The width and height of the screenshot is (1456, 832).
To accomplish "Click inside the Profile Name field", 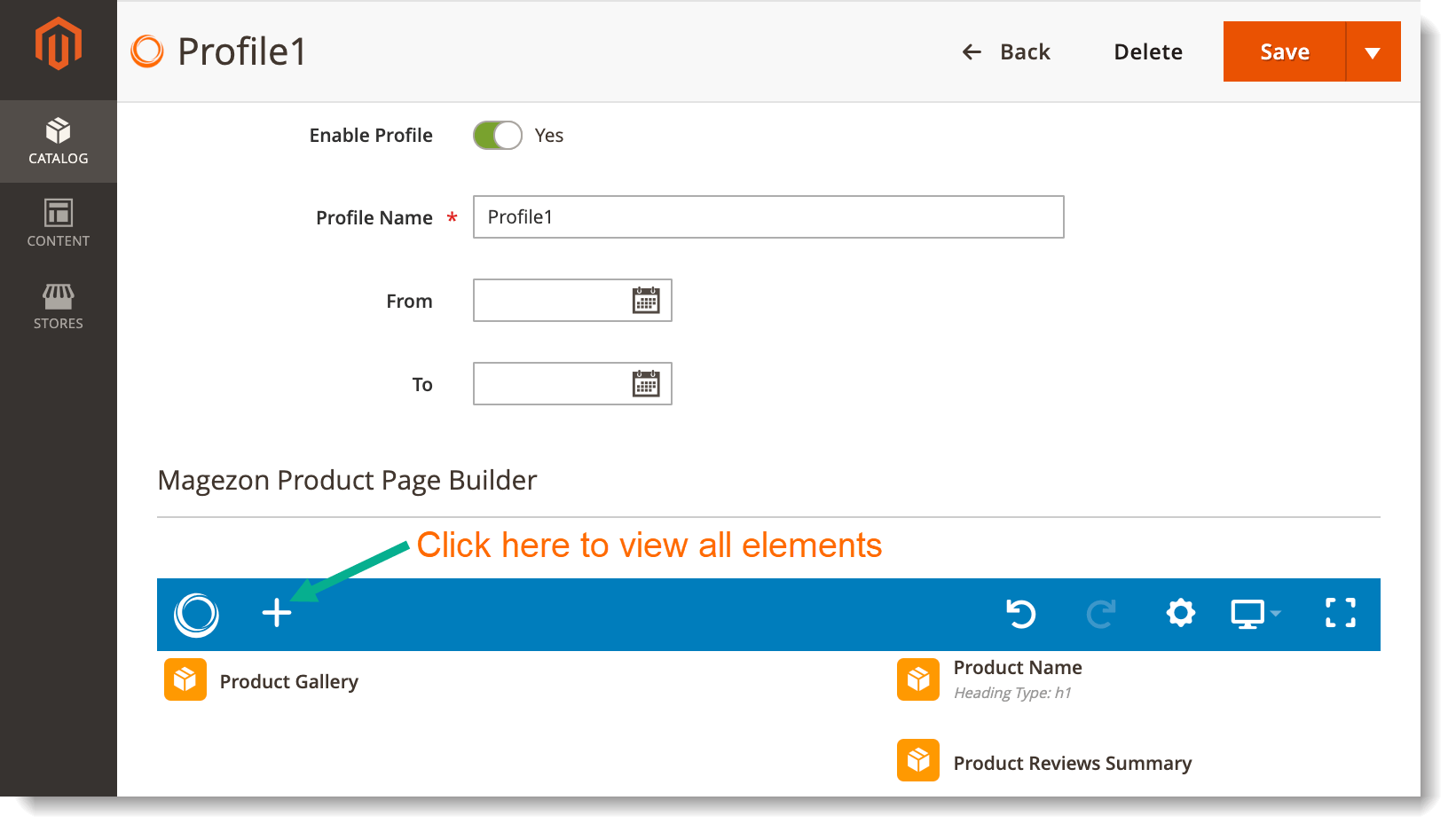I will 767,216.
